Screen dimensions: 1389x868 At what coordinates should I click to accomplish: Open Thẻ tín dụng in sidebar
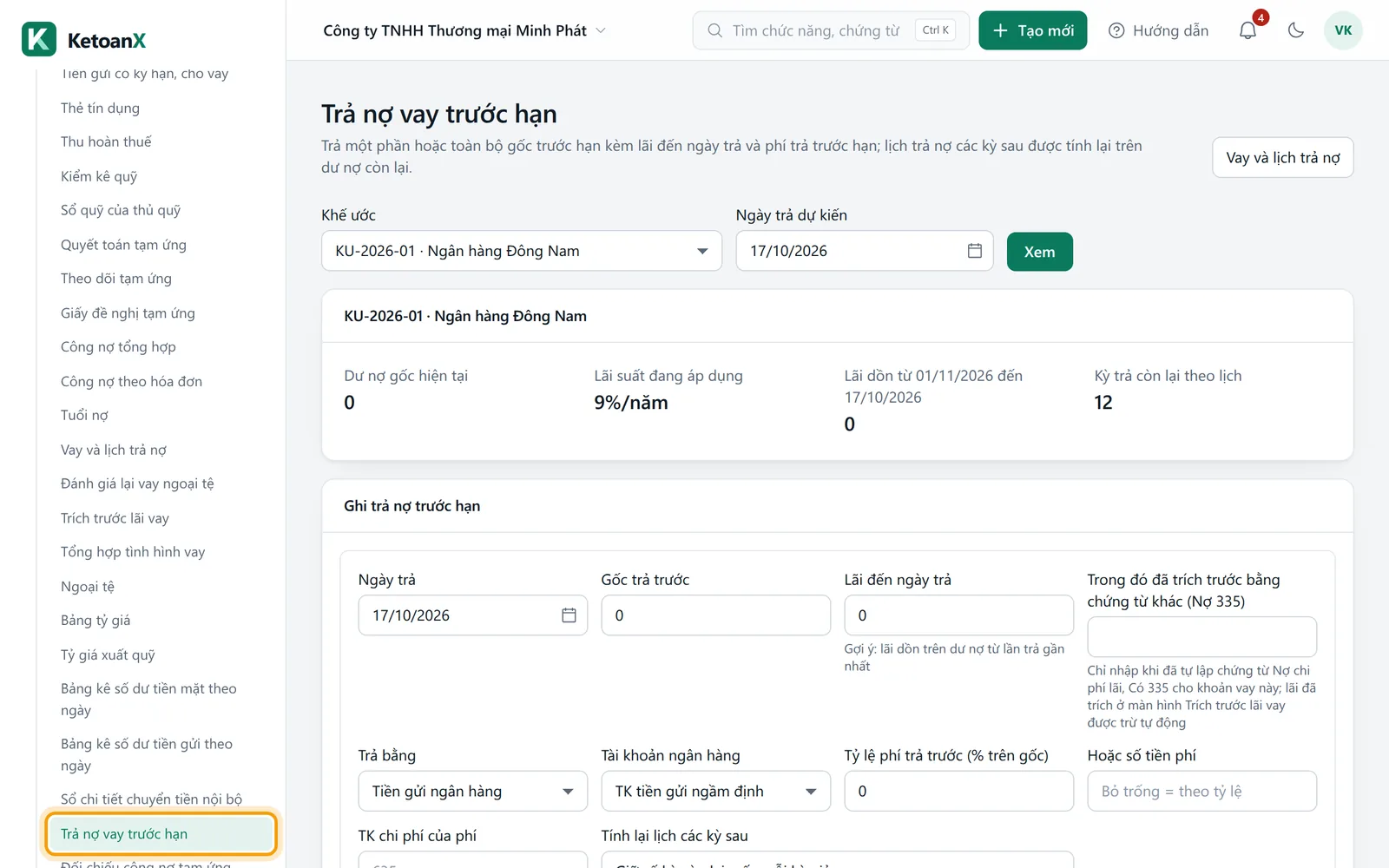point(100,108)
